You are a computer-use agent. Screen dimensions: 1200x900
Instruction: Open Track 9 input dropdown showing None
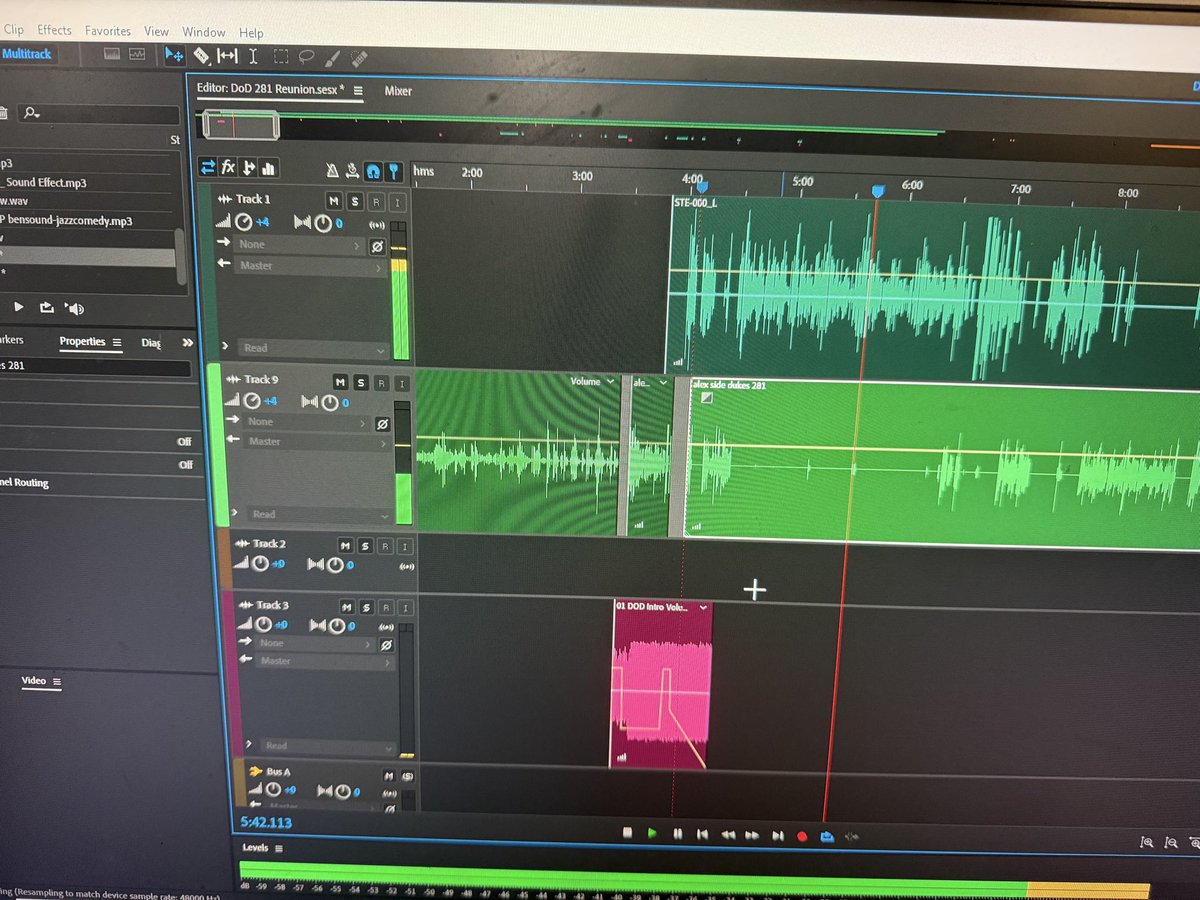click(x=305, y=422)
